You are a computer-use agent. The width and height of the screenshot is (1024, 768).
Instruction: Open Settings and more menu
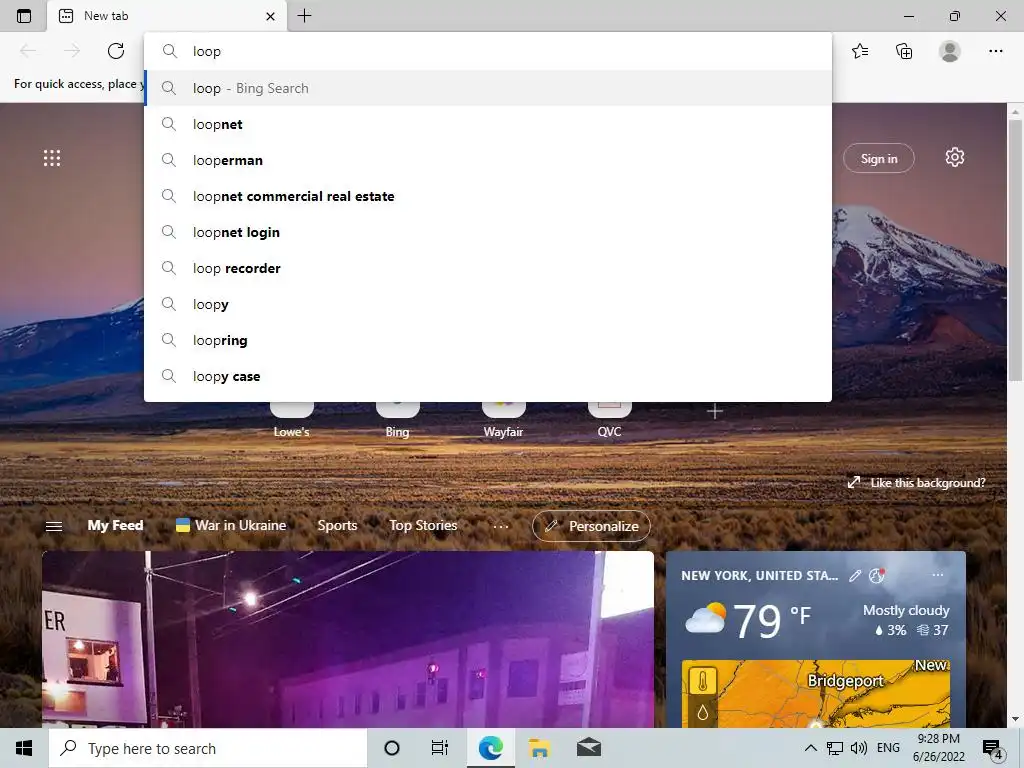995,51
